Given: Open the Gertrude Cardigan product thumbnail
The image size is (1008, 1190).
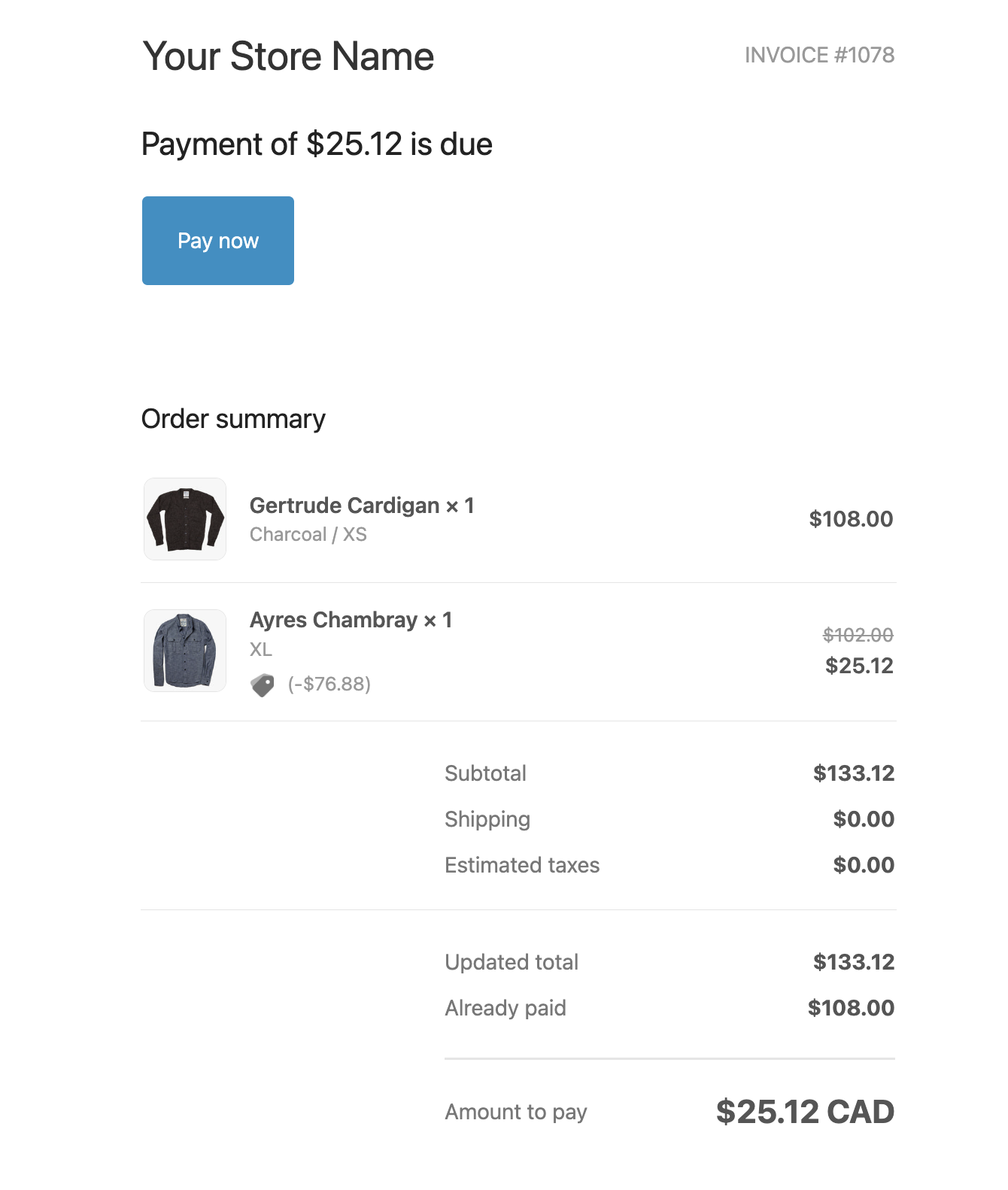Looking at the screenshot, I should (185, 519).
